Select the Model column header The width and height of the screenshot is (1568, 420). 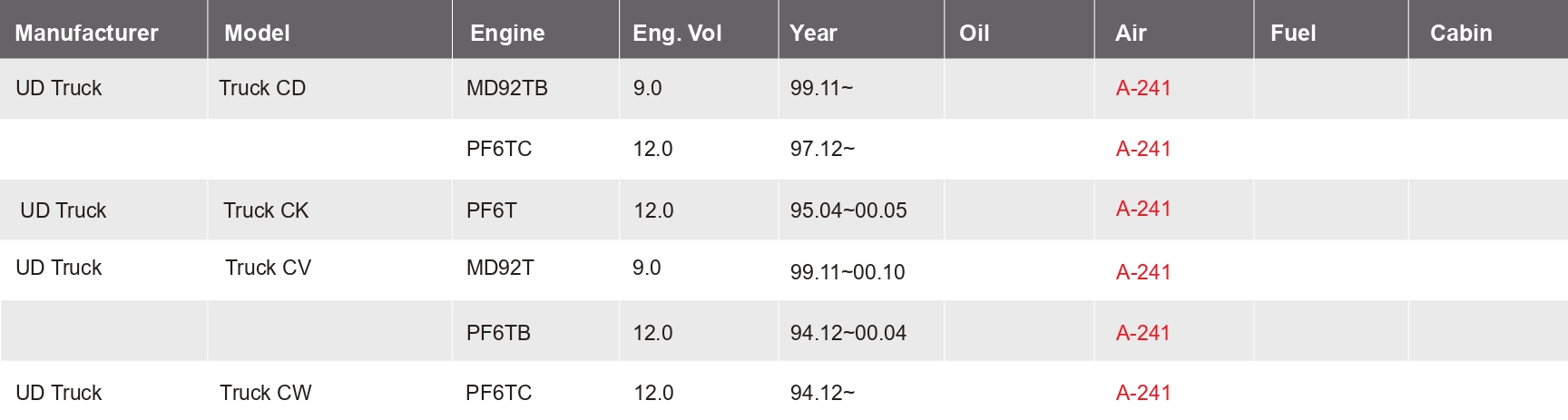tap(257, 34)
